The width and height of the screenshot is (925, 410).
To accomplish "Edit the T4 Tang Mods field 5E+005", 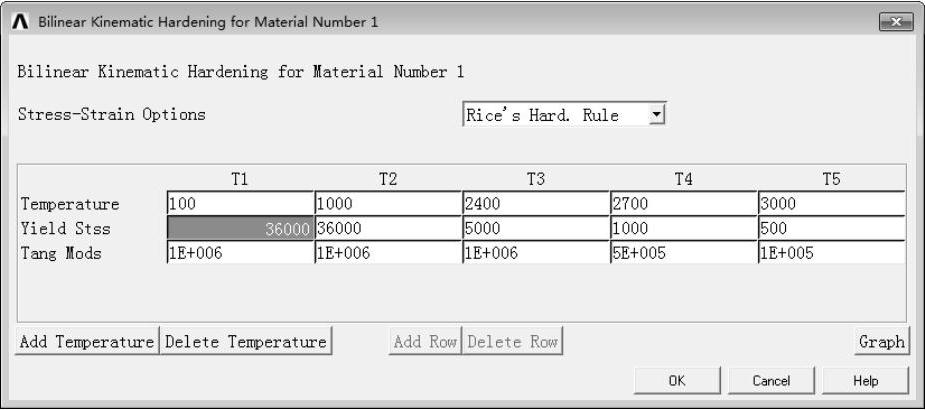I will pos(684,253).
